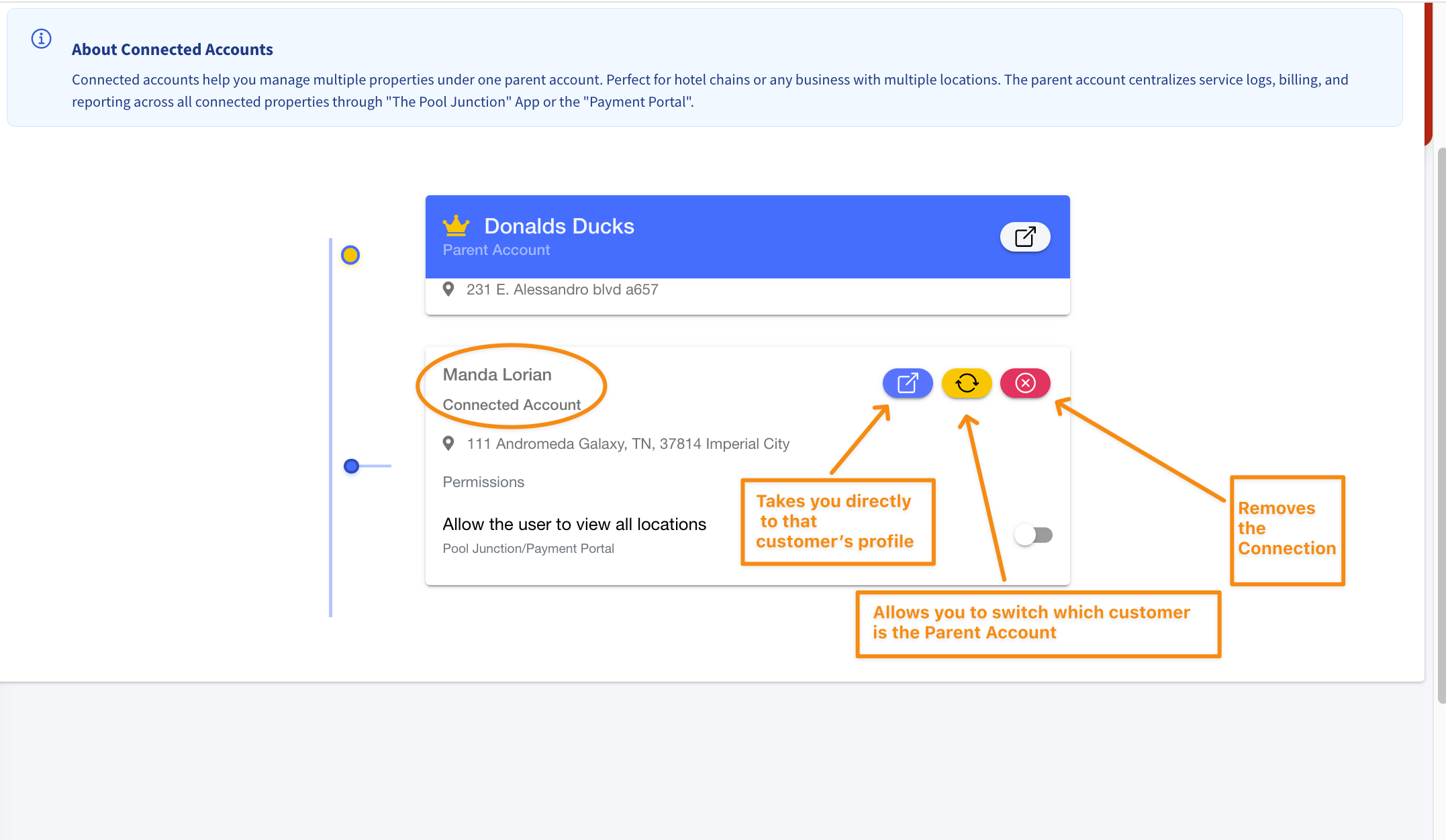
Task: Click the Pool Junction/Payment Portal caption
Action: (528, 548)
